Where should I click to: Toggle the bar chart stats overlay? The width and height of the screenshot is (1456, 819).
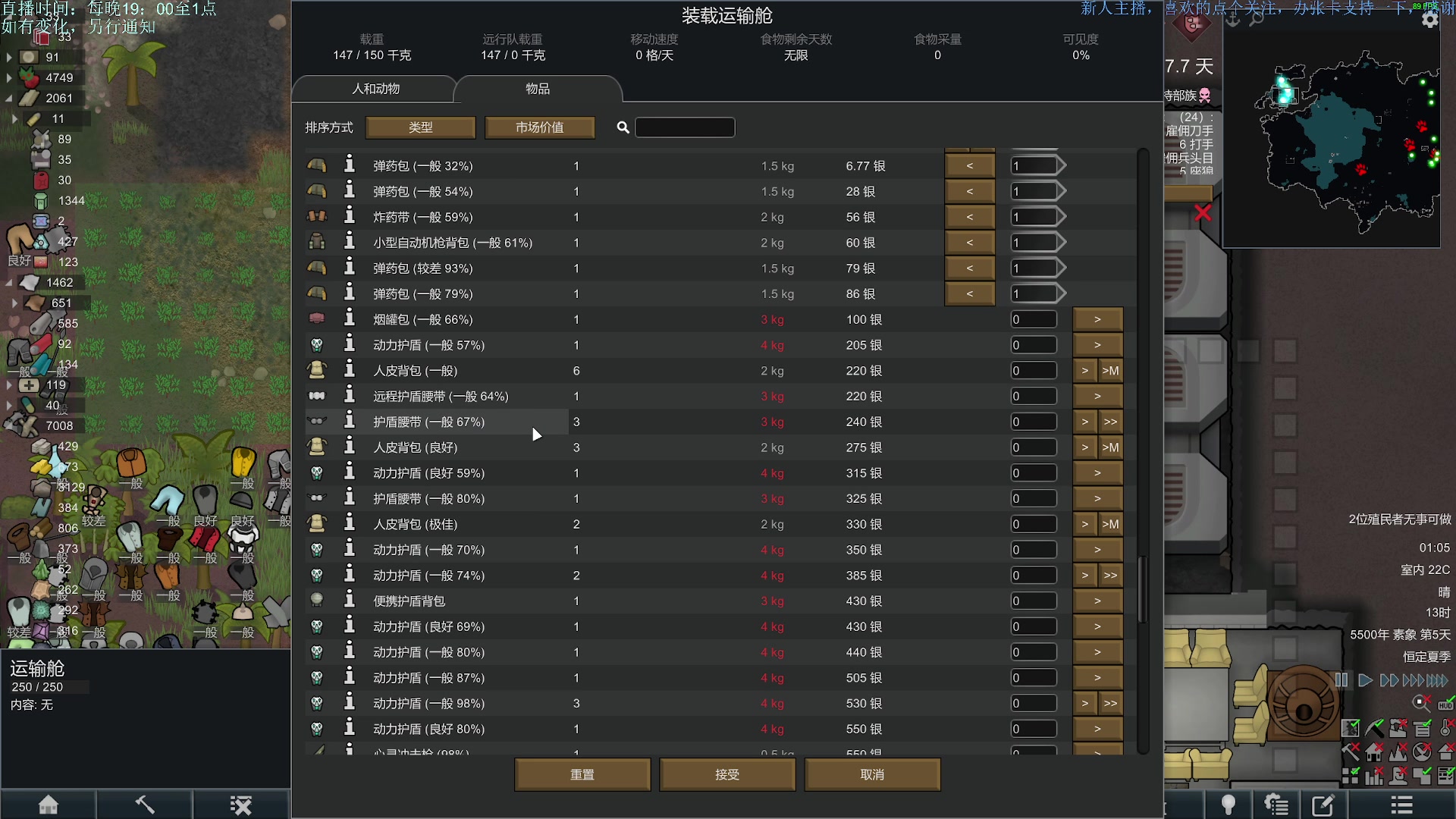click(1374, 775)
